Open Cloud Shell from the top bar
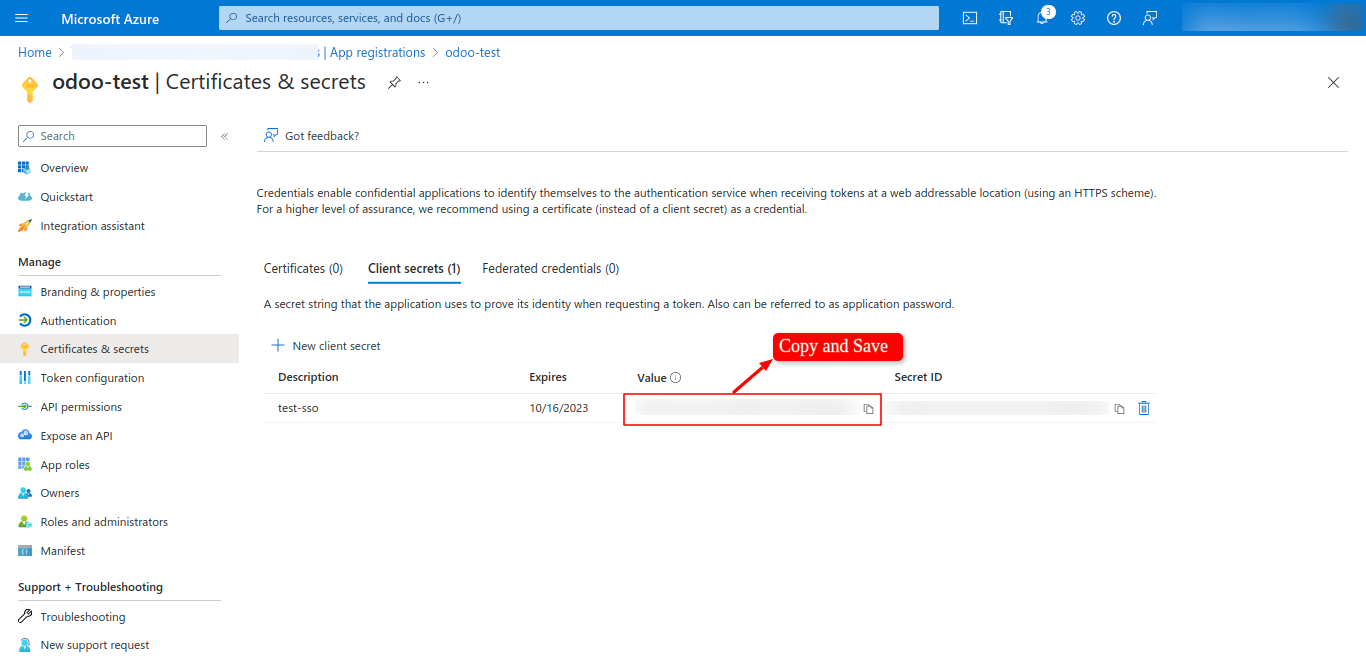This screenshot has height=668, width=1366. point(969,18)
